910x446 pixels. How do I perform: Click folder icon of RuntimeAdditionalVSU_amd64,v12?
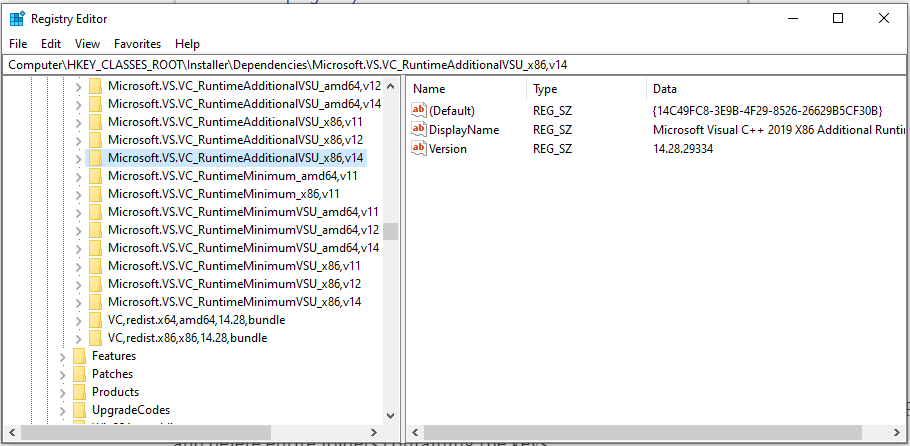[95, 86]
